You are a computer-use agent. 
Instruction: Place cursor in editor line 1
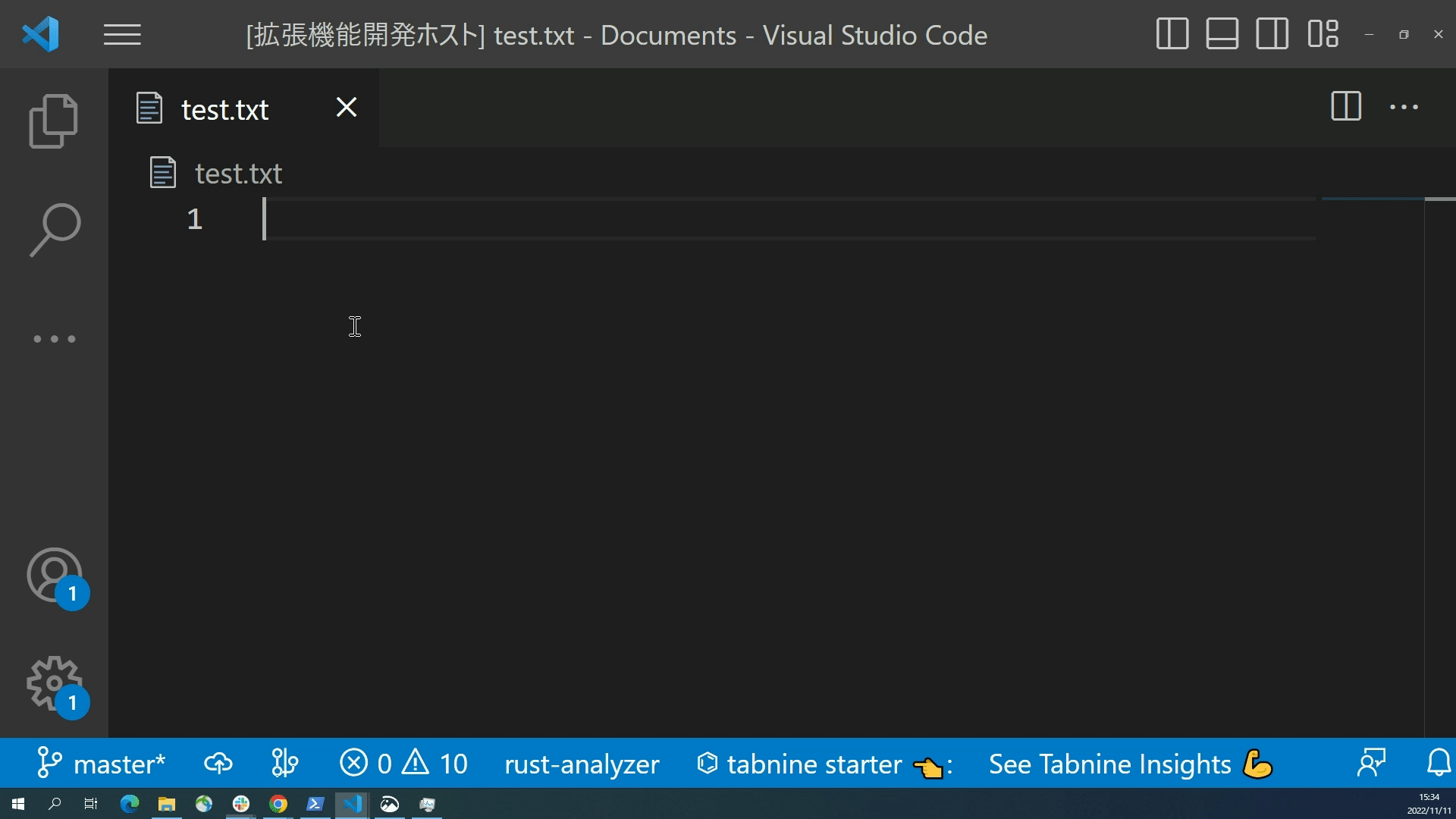[x=789, y=219]
